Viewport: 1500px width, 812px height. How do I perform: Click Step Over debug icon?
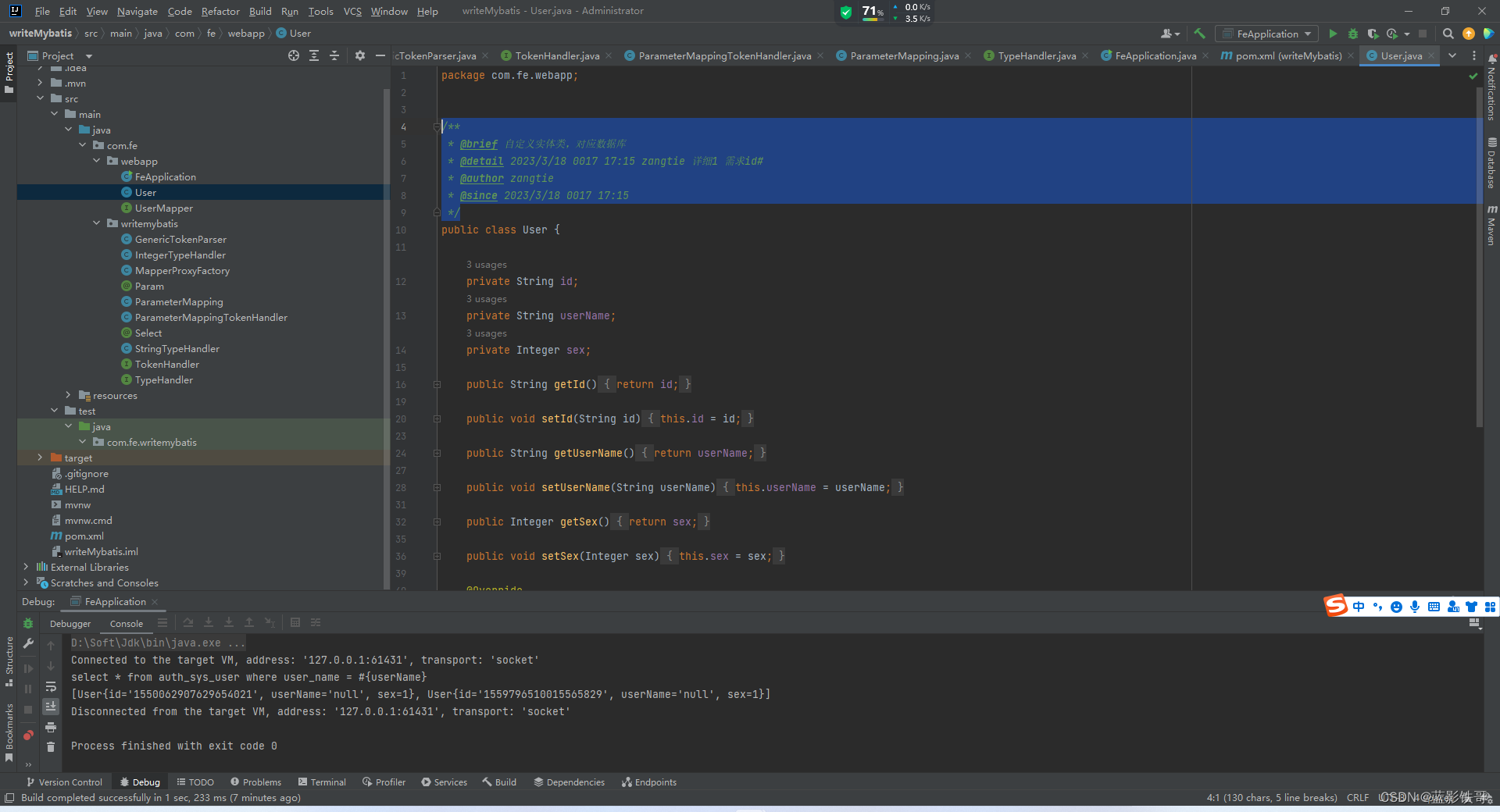(188, 622)
